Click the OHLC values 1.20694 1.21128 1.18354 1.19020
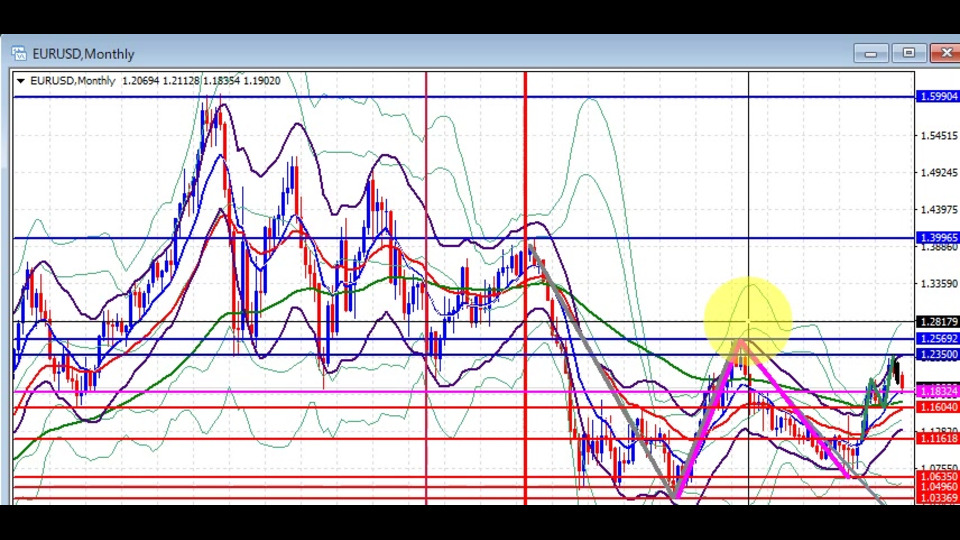The height and width of the screenshot is (540, 960). pyautogui.click(x=201, y=81)
